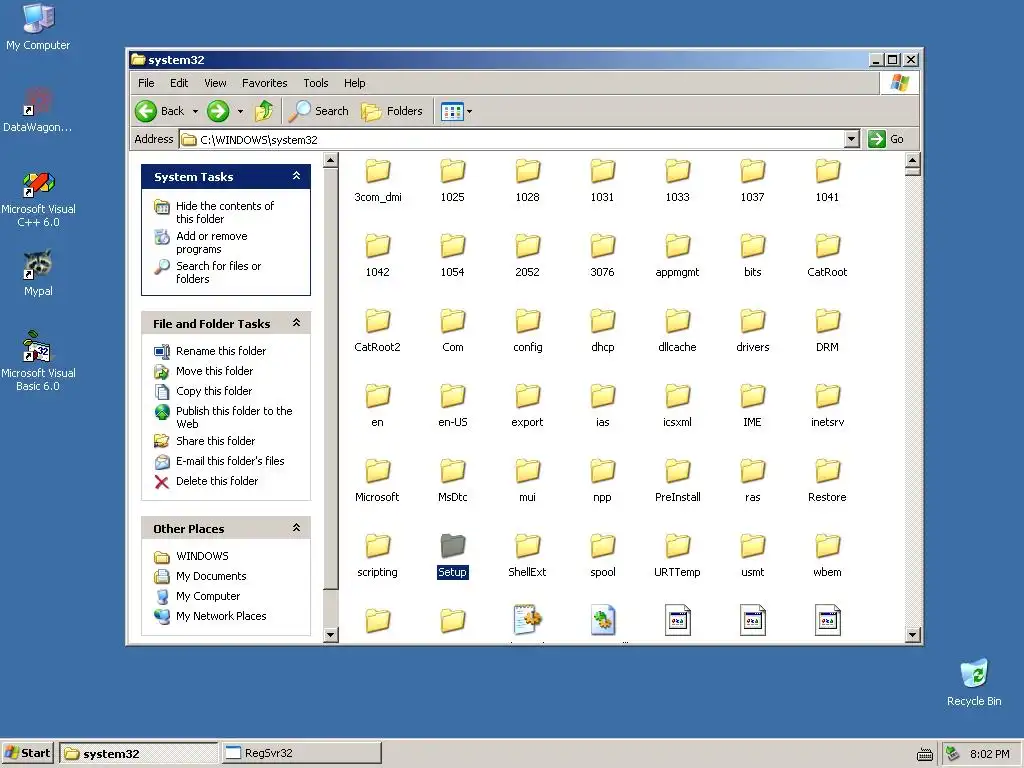Select the CatRoot2 folder
1024x768 pixels.
click(377, 331)
